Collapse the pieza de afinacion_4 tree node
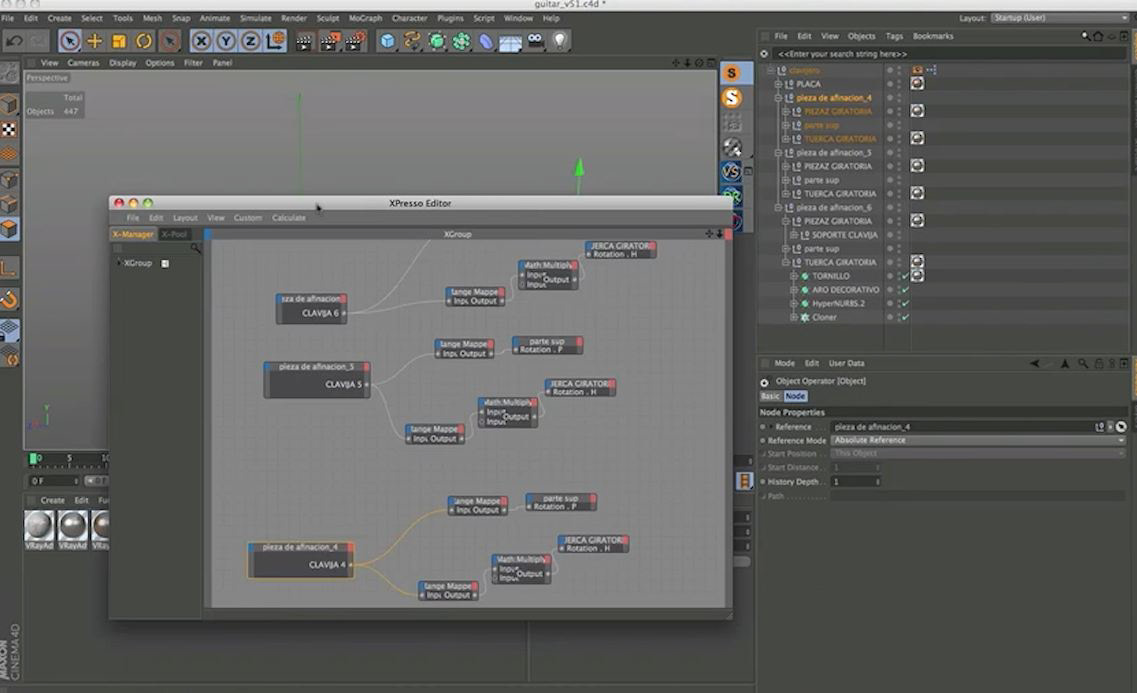 tap(778, 98)
